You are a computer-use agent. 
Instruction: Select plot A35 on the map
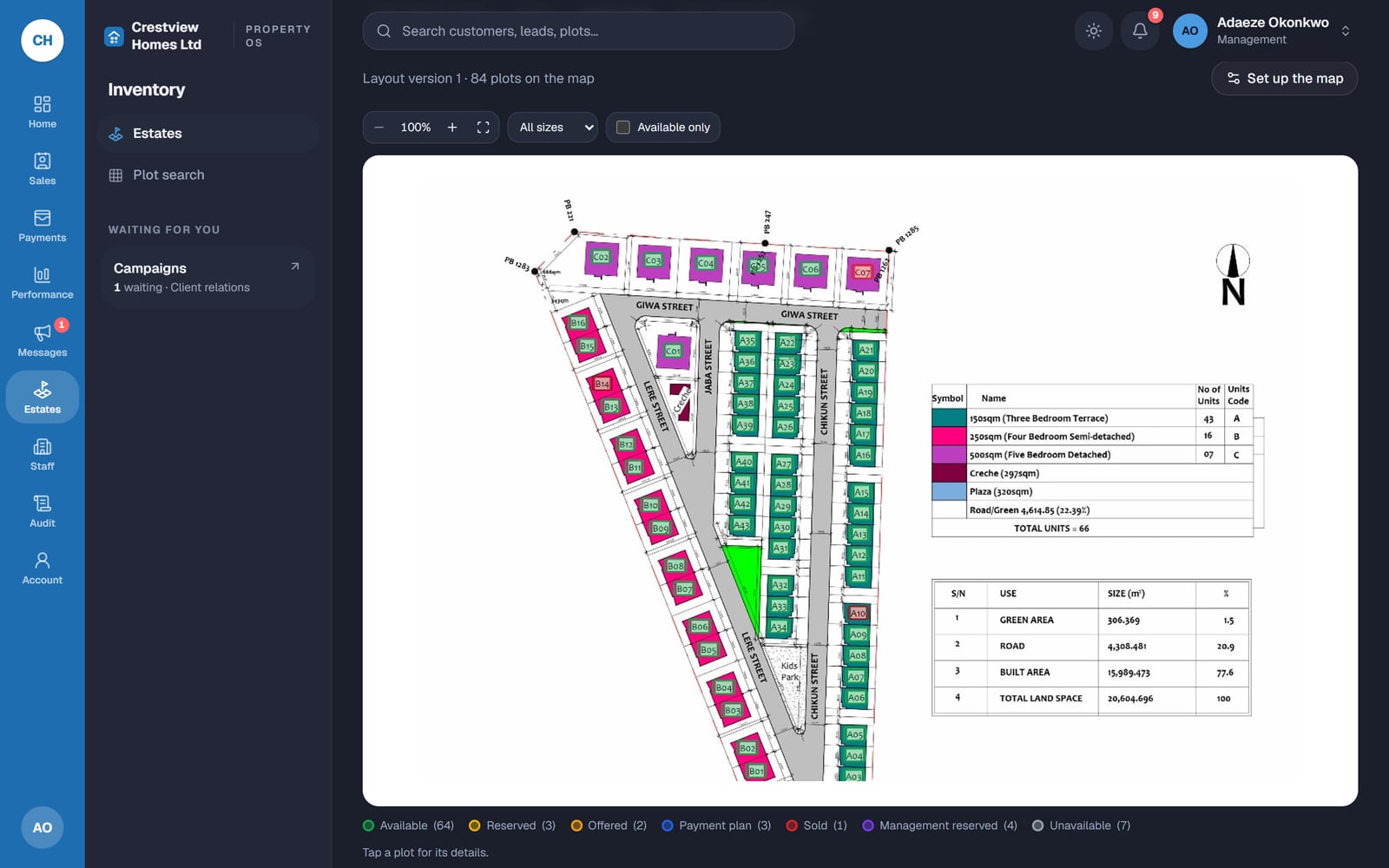747,341
